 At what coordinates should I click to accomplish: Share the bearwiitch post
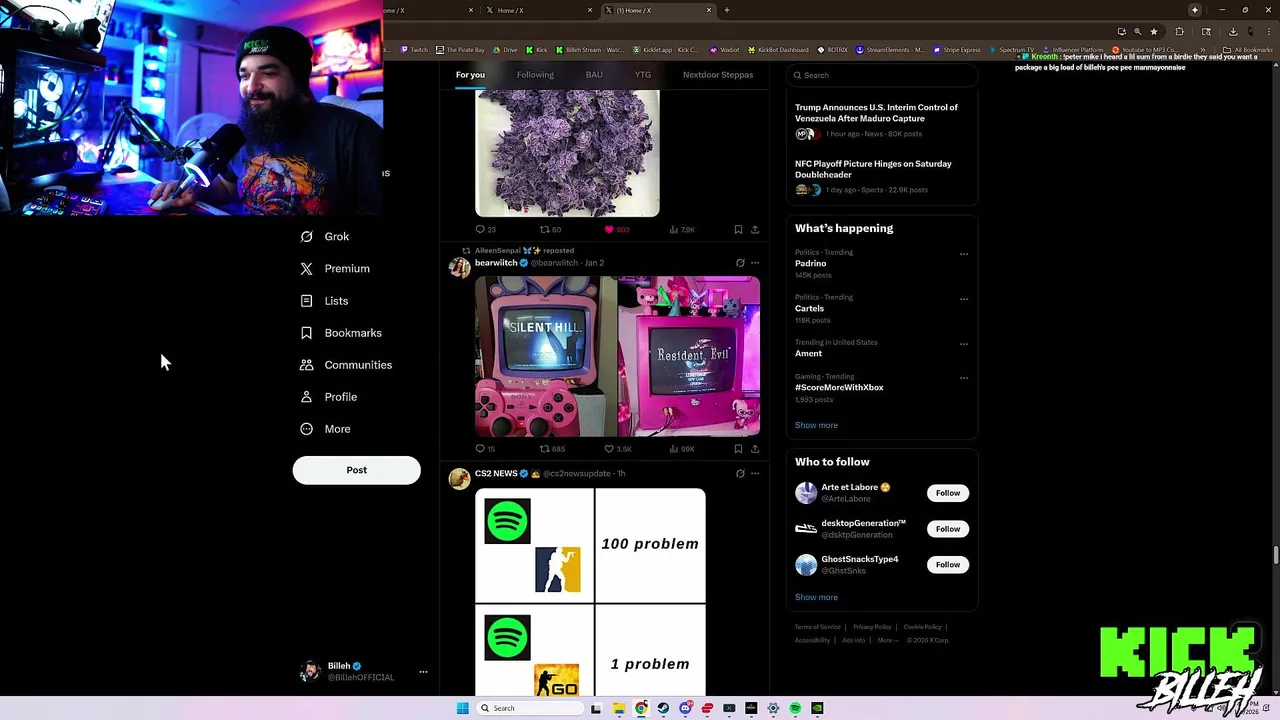click(x=755, y=449)
